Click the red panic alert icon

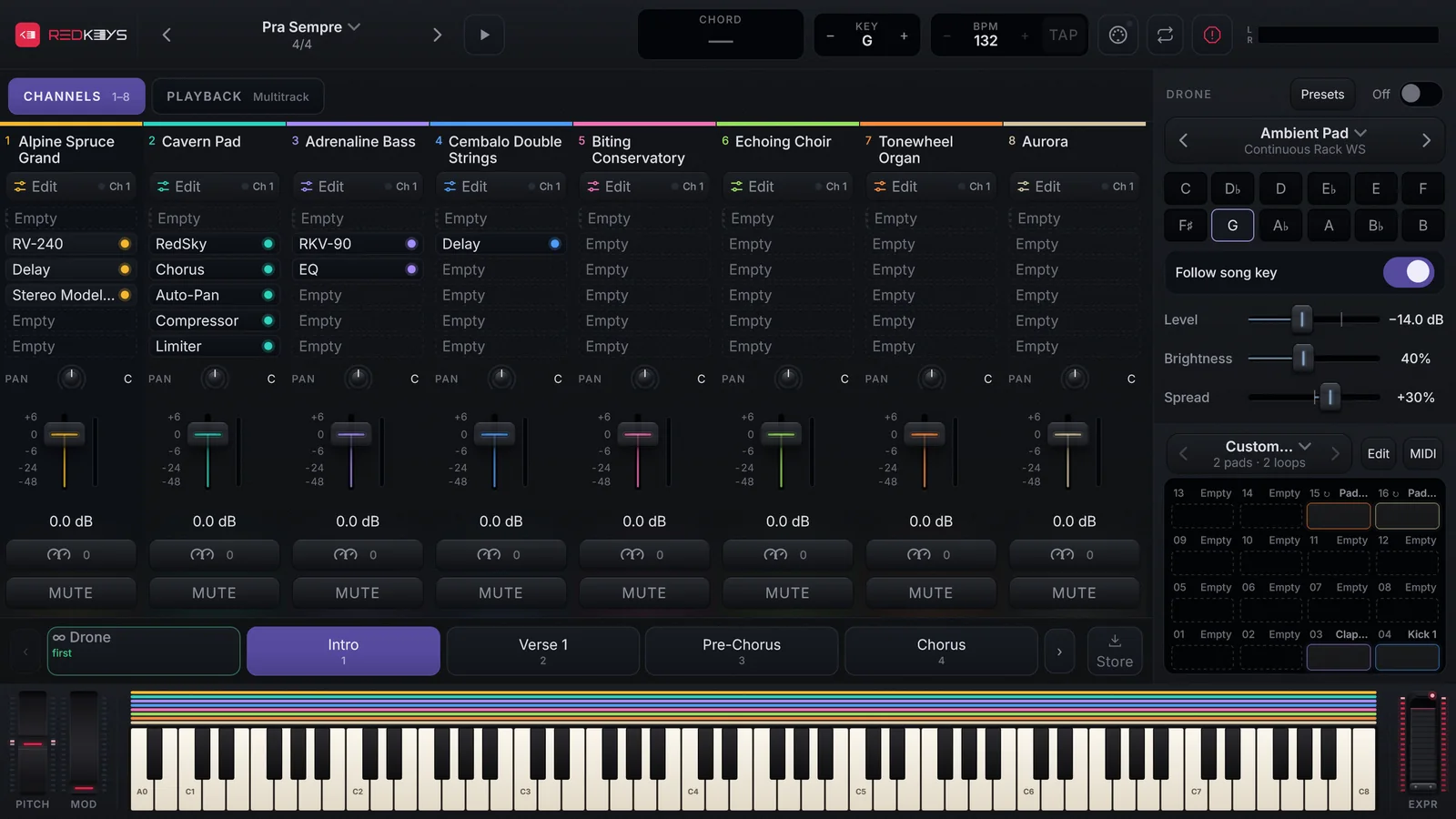click(x=1212, y=35)
